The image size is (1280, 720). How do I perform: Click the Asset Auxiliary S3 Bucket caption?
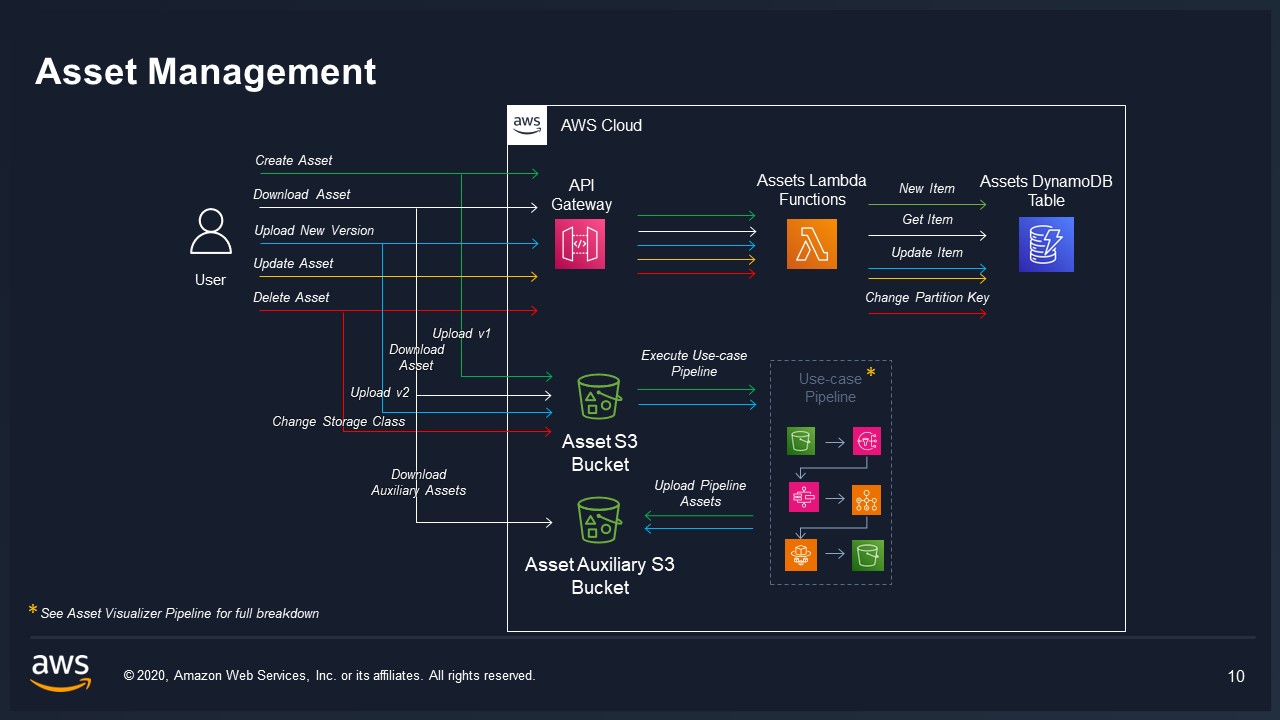tap(600, 576)
